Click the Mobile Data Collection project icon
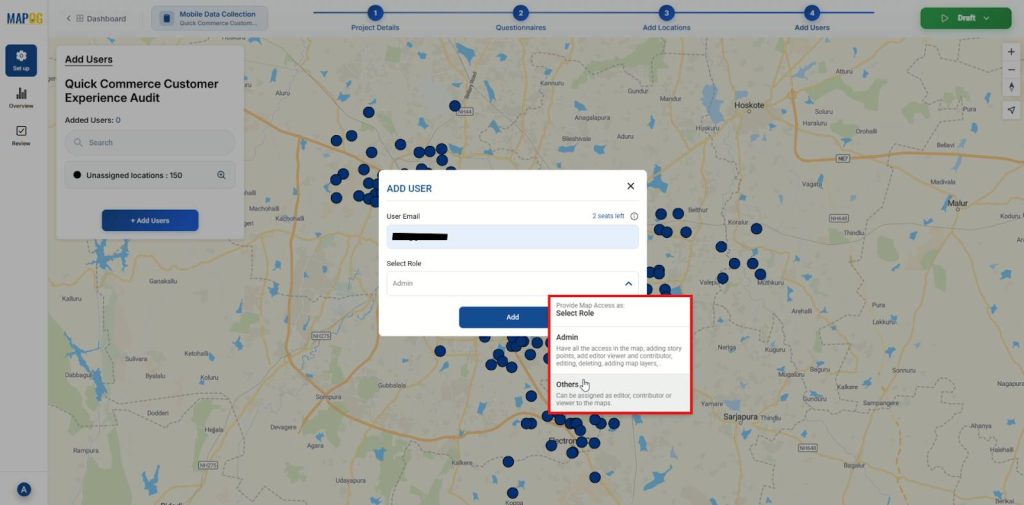 click(166, 18)
